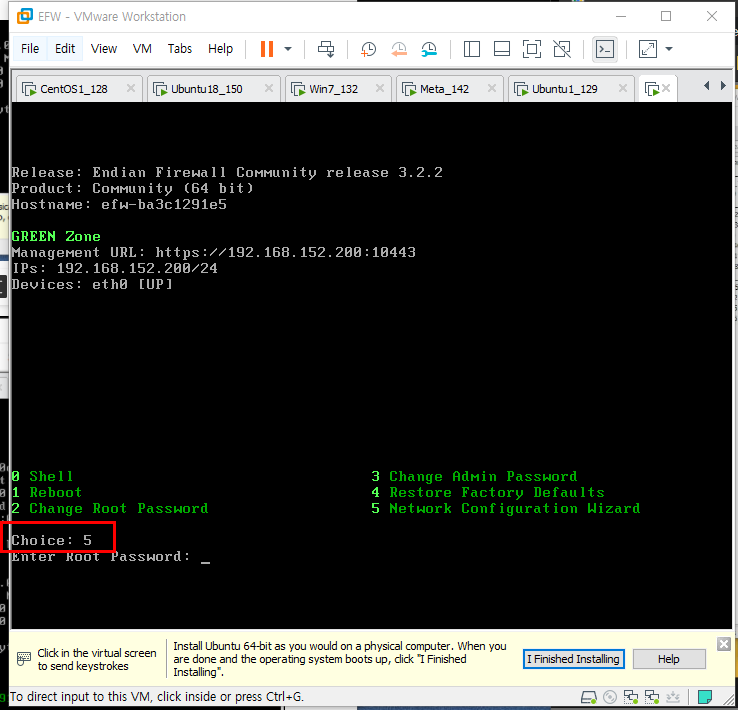Click the keyboard icon in hint bar

pos(24,659)
